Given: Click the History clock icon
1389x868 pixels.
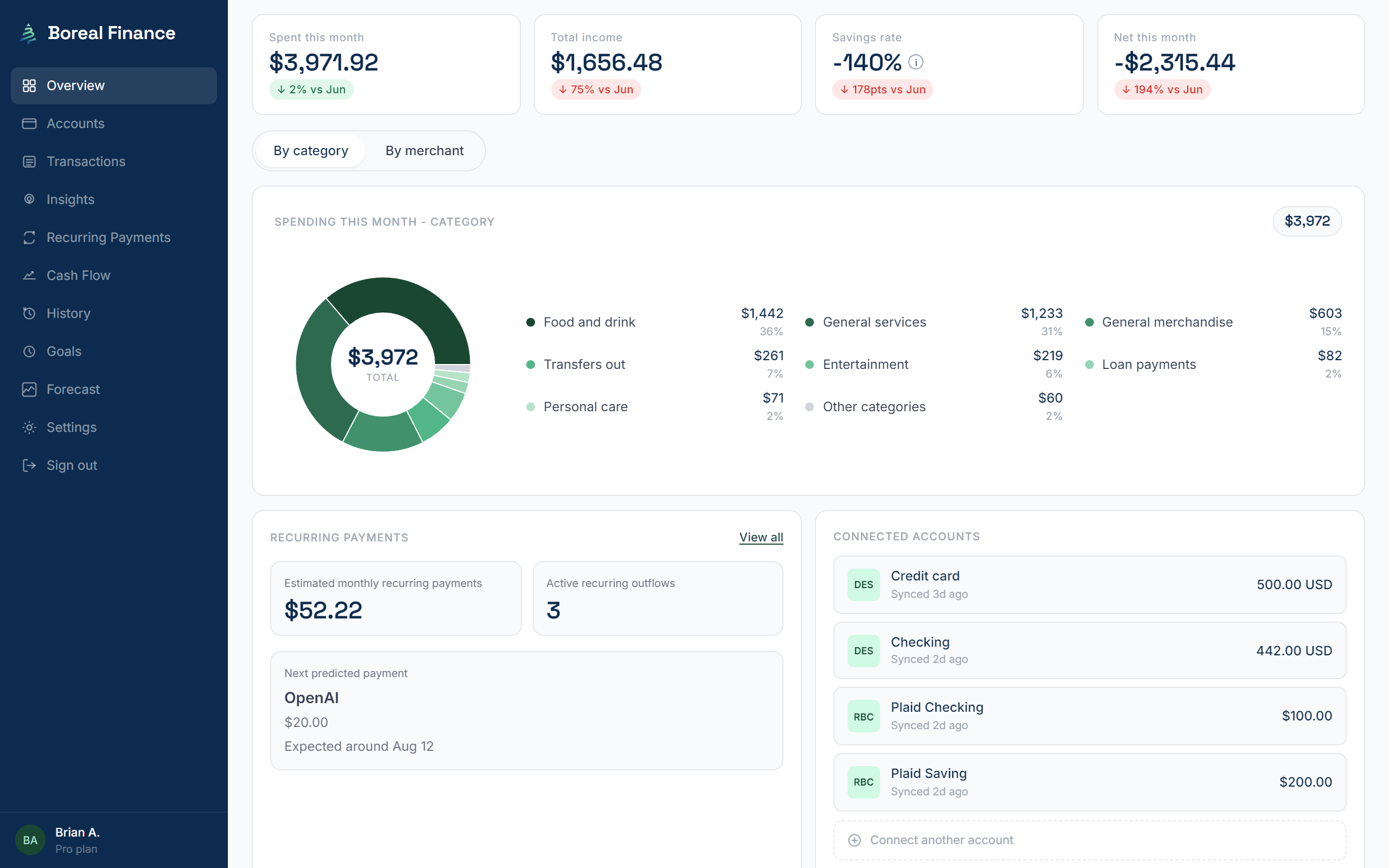Looking at the screenshot, I should pyautogui.click(x=29, y=313).
